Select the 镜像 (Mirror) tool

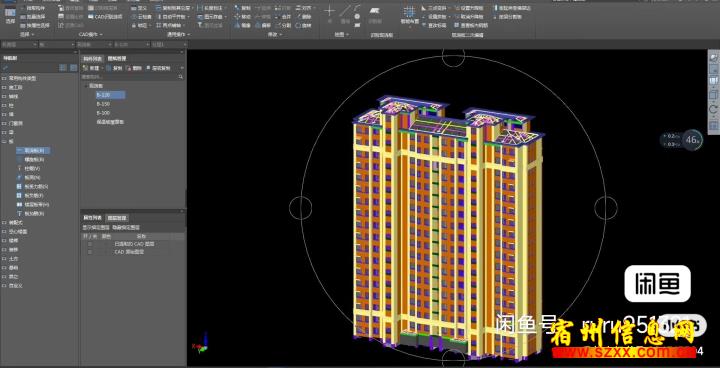[x=242, y=25]
